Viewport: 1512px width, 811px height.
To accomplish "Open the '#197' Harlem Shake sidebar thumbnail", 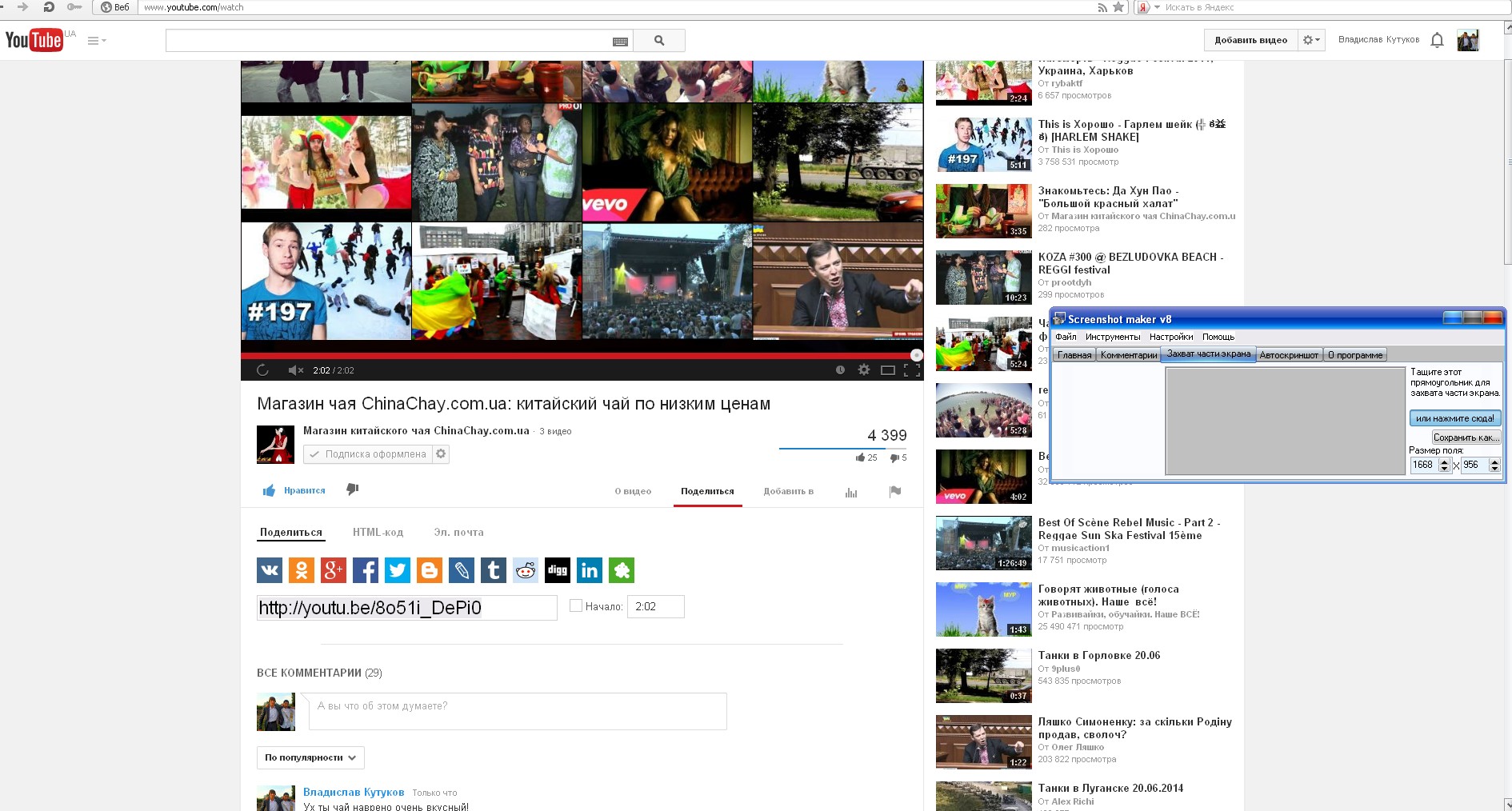I will [984, 145].
